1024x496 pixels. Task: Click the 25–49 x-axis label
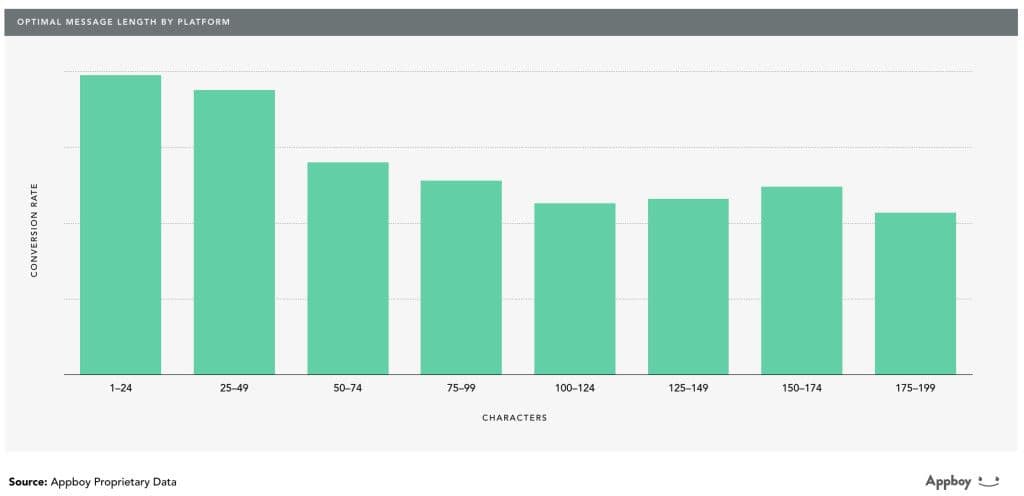coord(234,387)
